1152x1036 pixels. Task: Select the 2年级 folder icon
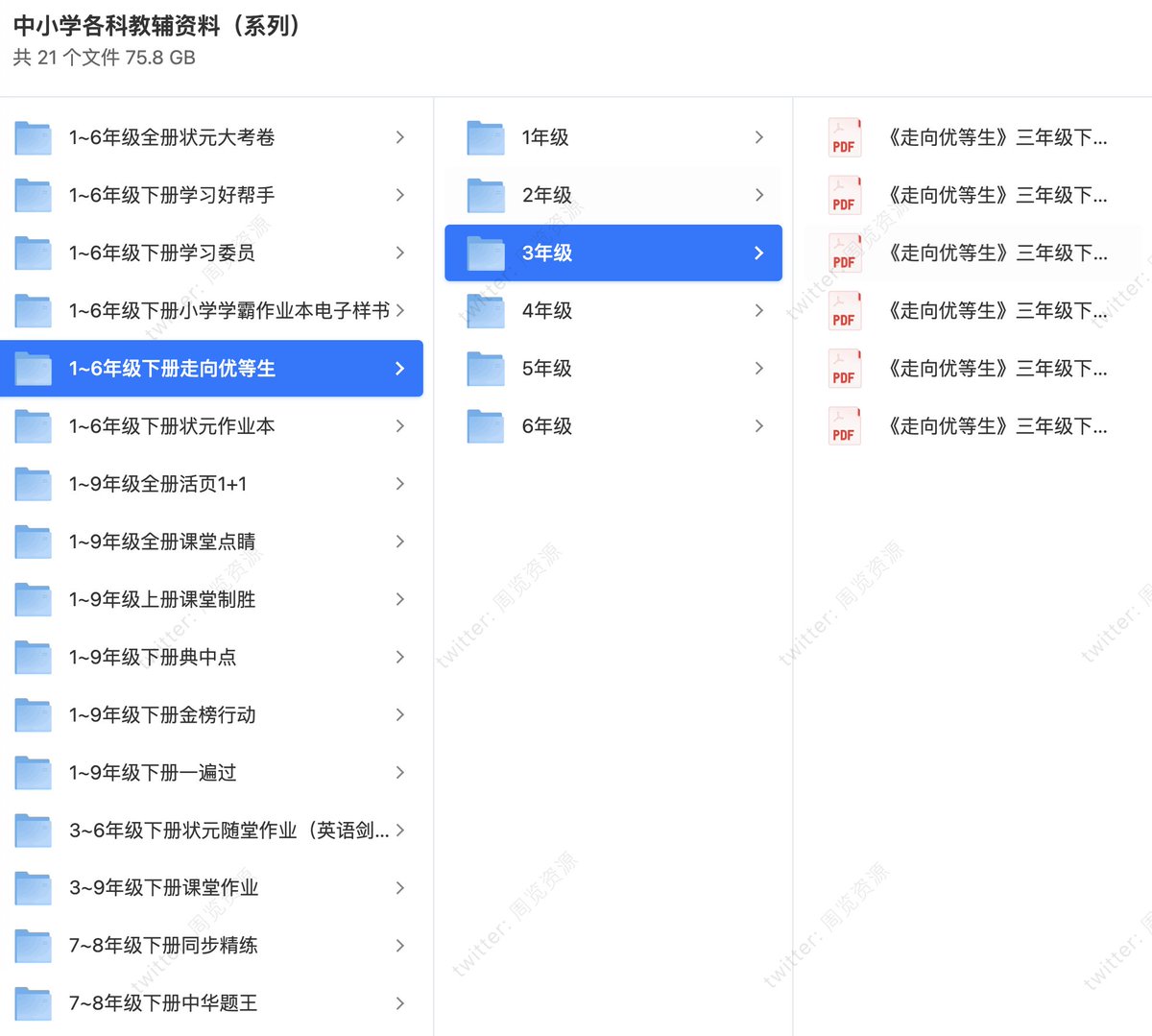(486, 196)
